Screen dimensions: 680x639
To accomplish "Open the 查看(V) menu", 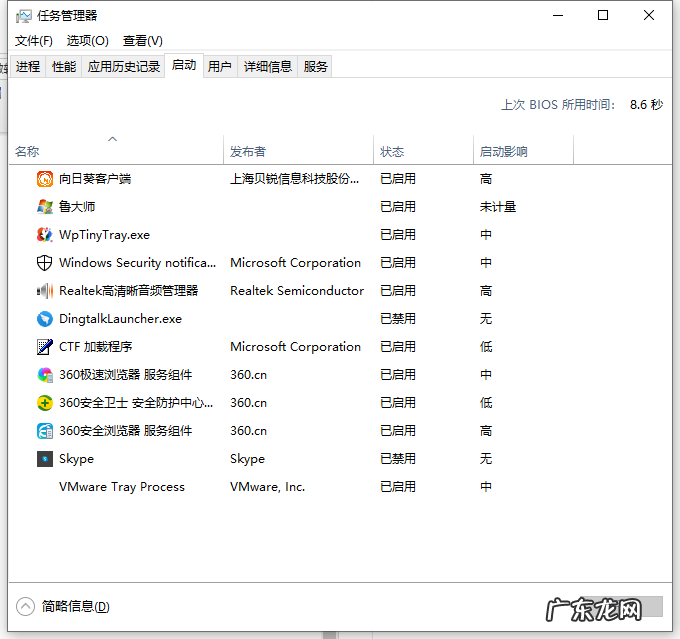I will tap(143, 41).
